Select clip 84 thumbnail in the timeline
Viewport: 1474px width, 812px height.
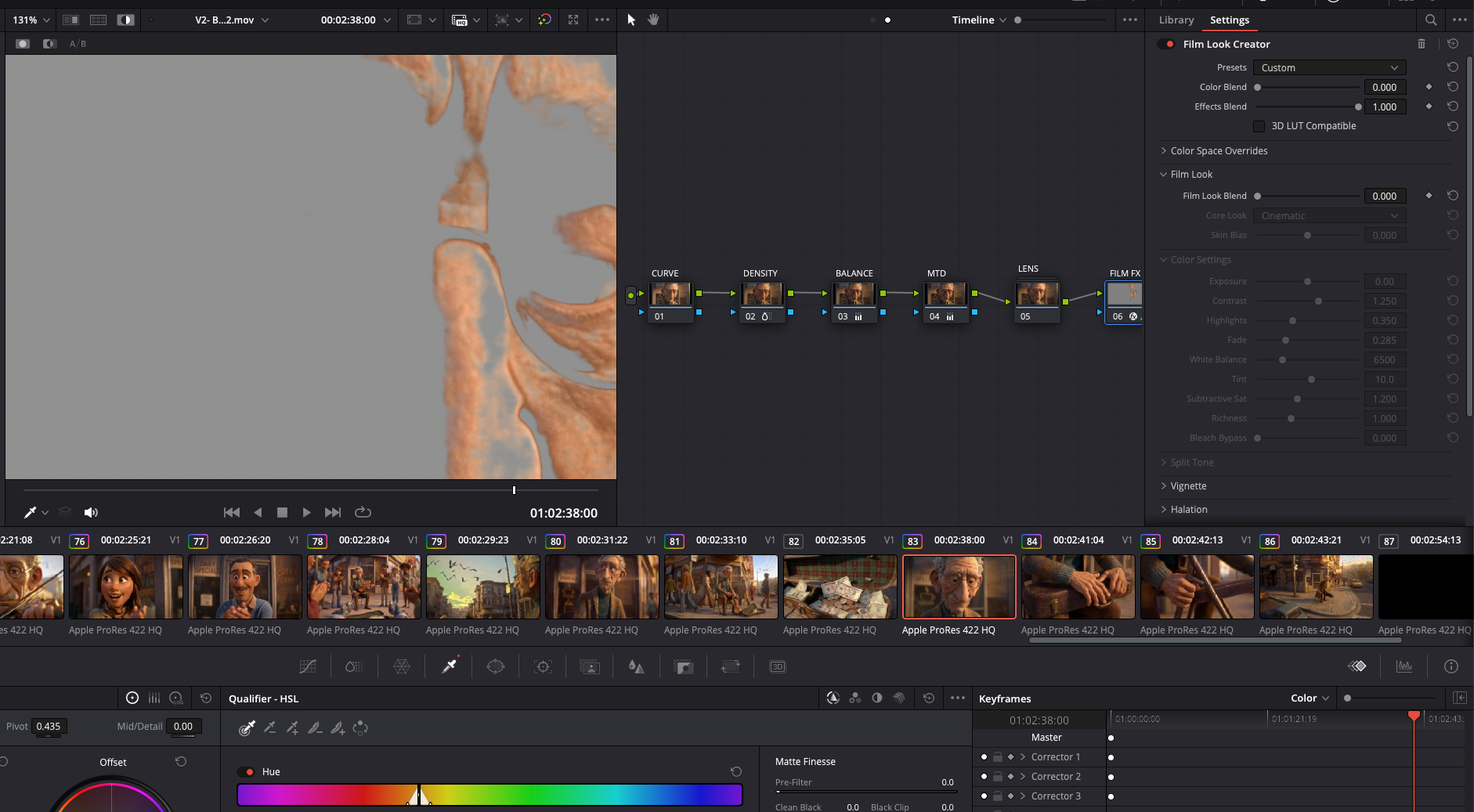pyautogui.click(x=1078, y=586)
